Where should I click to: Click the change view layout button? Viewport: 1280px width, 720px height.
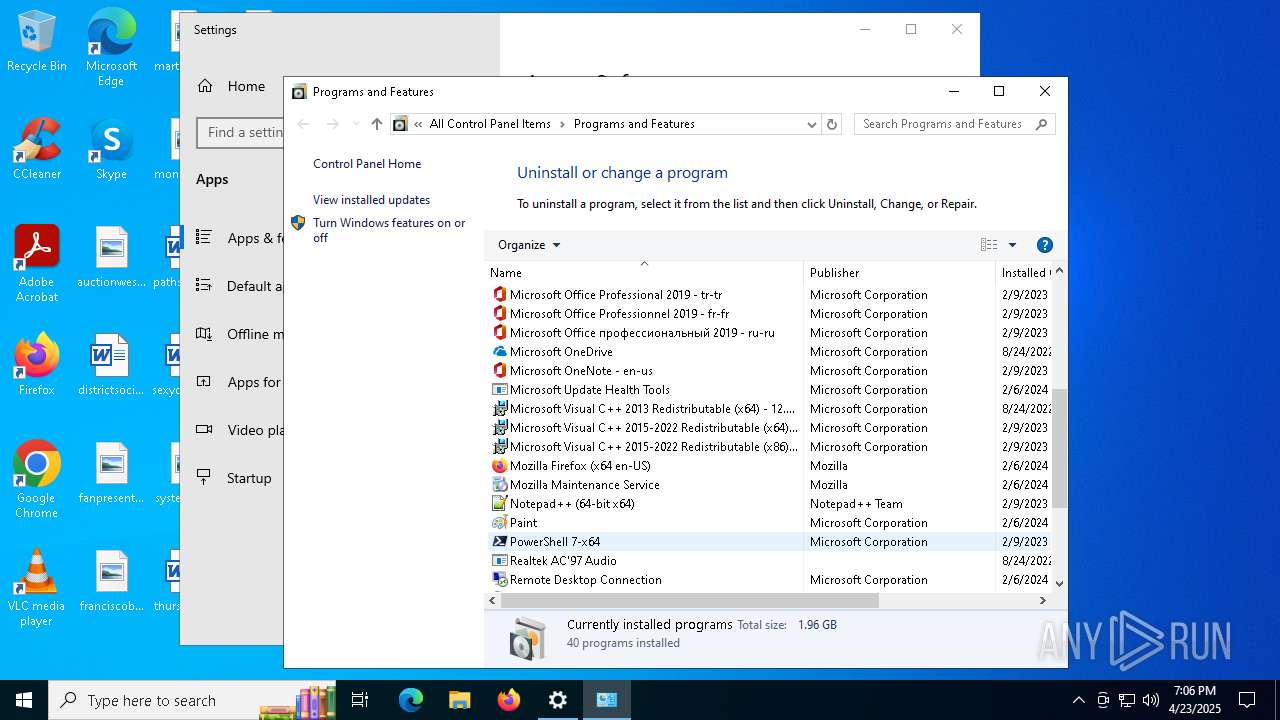[989, 245]
